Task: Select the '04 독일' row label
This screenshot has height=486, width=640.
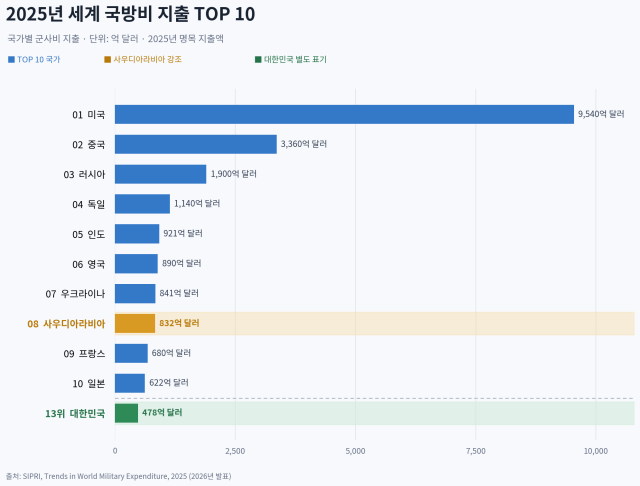Action: (x=89, y=204)
